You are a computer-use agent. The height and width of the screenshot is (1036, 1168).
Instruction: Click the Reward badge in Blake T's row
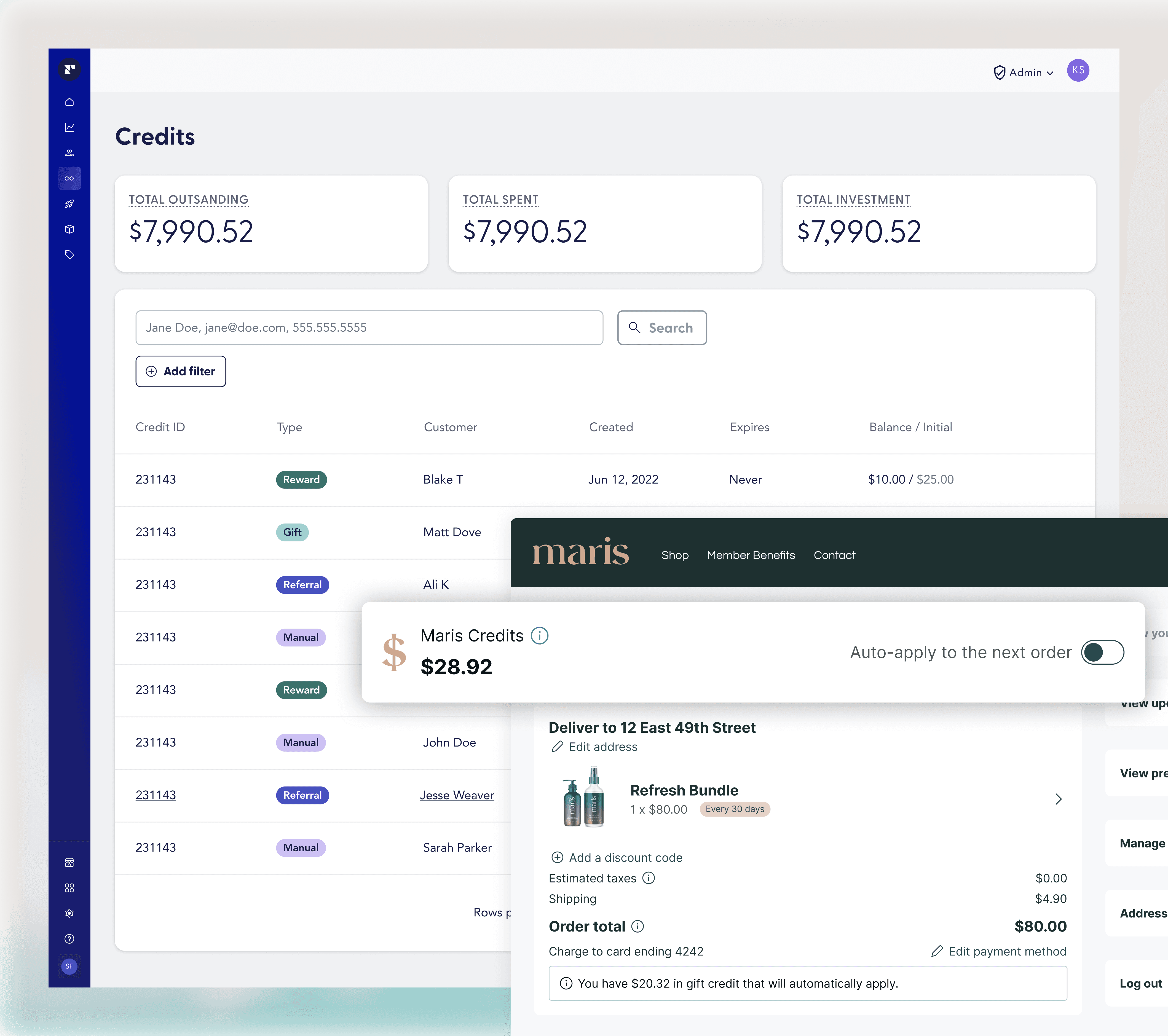(301, 480)
